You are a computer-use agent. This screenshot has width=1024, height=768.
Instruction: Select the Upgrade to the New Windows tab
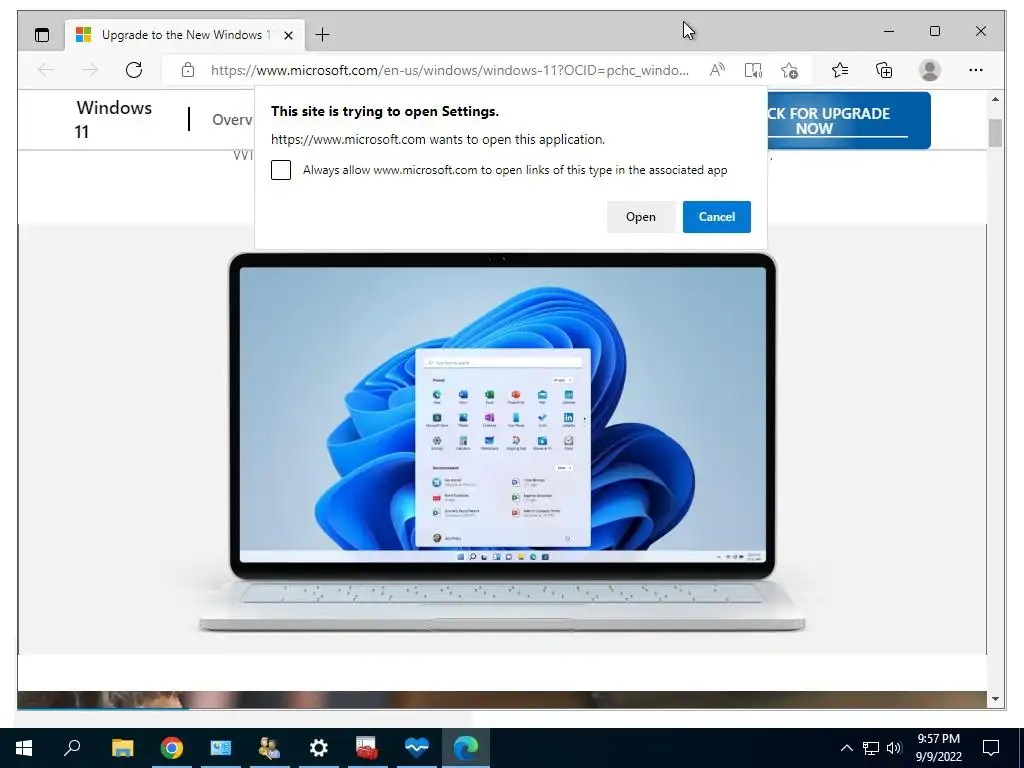tap(184, 35)
